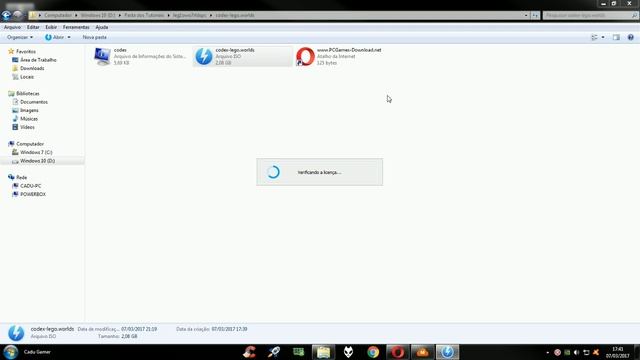
Task: Open Windows 7 (C:) drive
Action: pyautogui.click(x=36, y=152)
